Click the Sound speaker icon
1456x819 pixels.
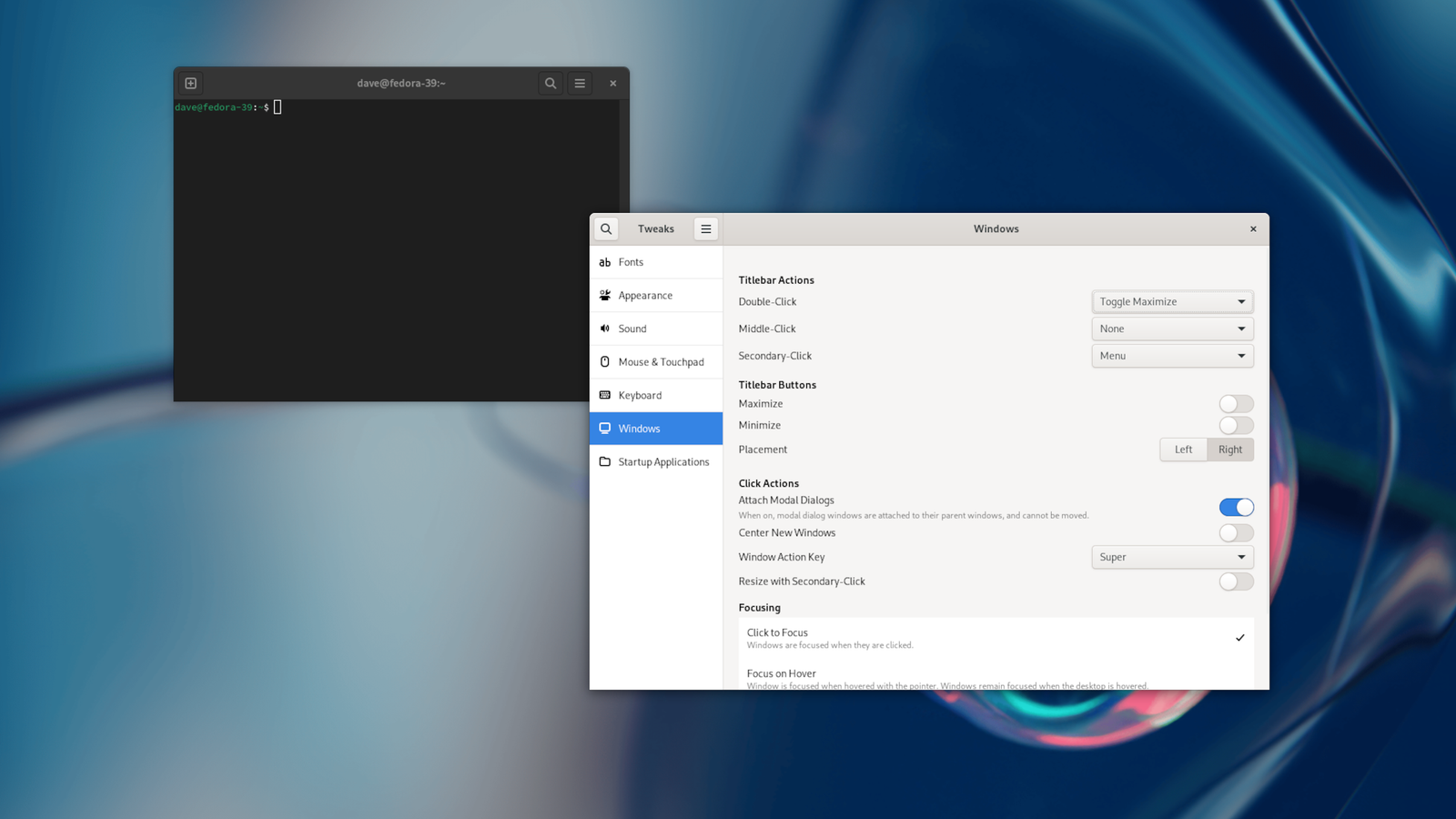[605, 329]
